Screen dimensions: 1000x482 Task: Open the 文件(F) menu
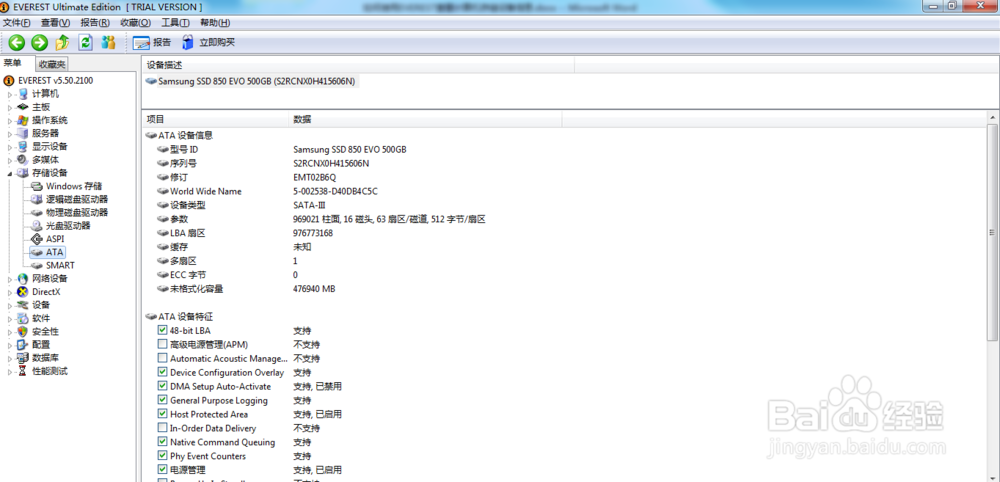pyautogui.click(x=17, y=23)
